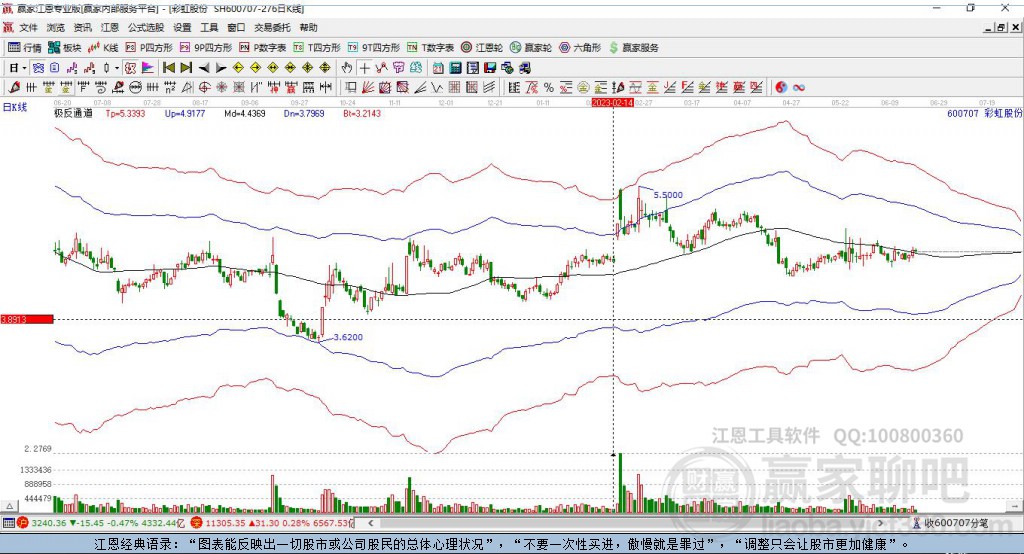
Task: Click the 赢家服务 dollar-sign button
Action: click(633, 48)
